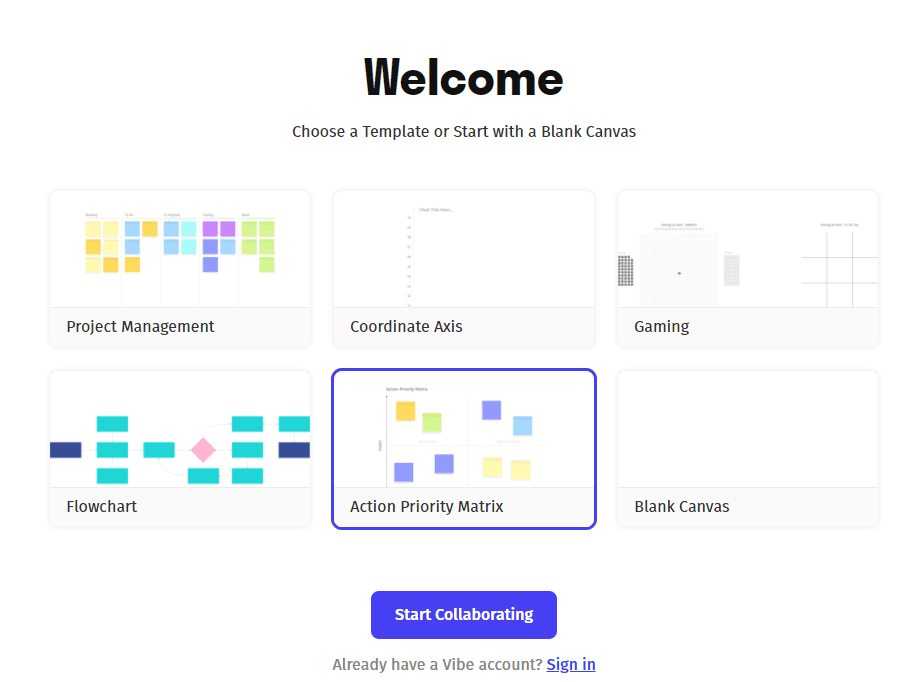The height and width of the screenshot is (682, 923).
Task: Choose the Gaming template thumbnail
Action: click(748, 249)
